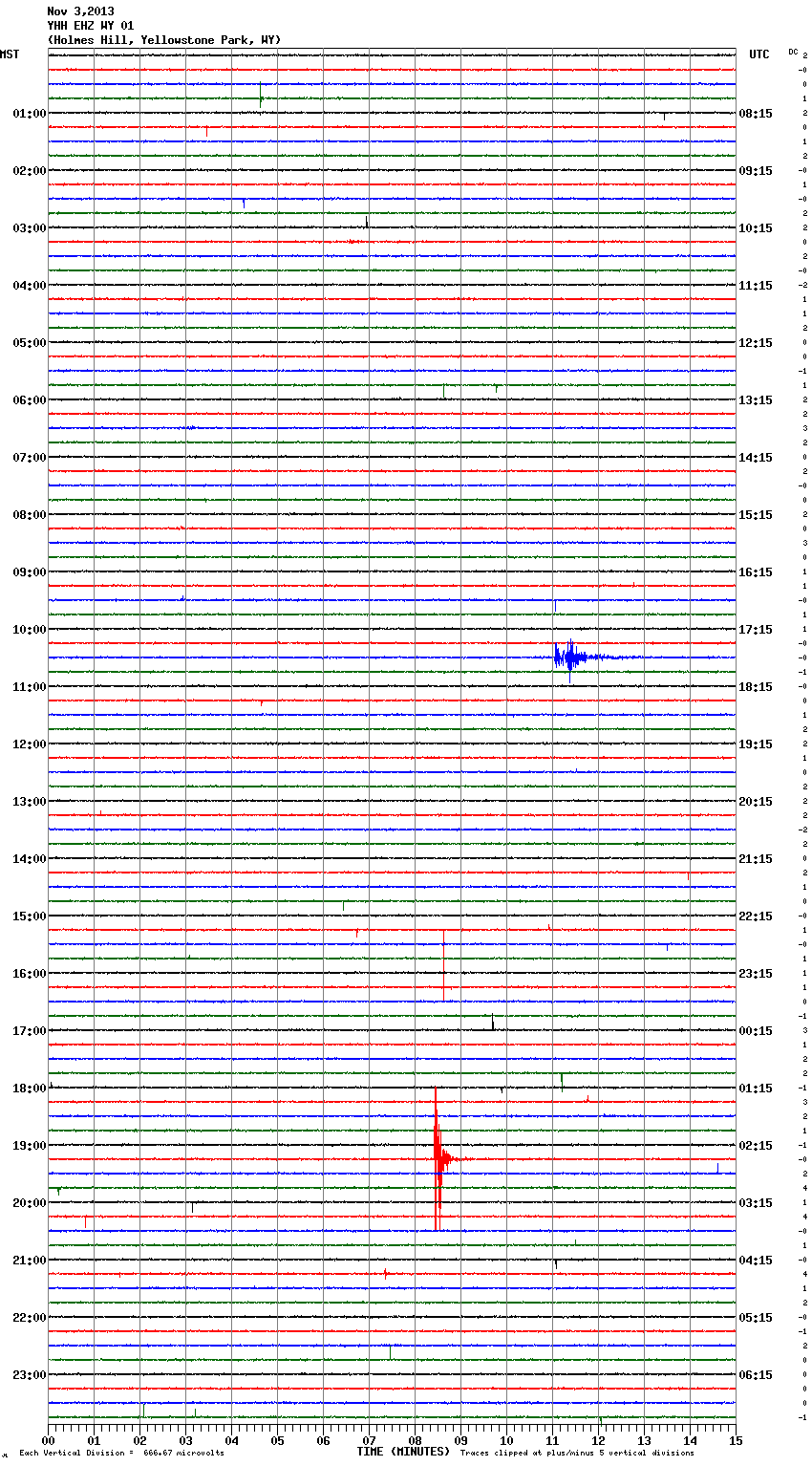Click minute 05 tick label on bottom axis
Image resolution: width=812 pixels, height=1466 pixels.
point(277,1441)
